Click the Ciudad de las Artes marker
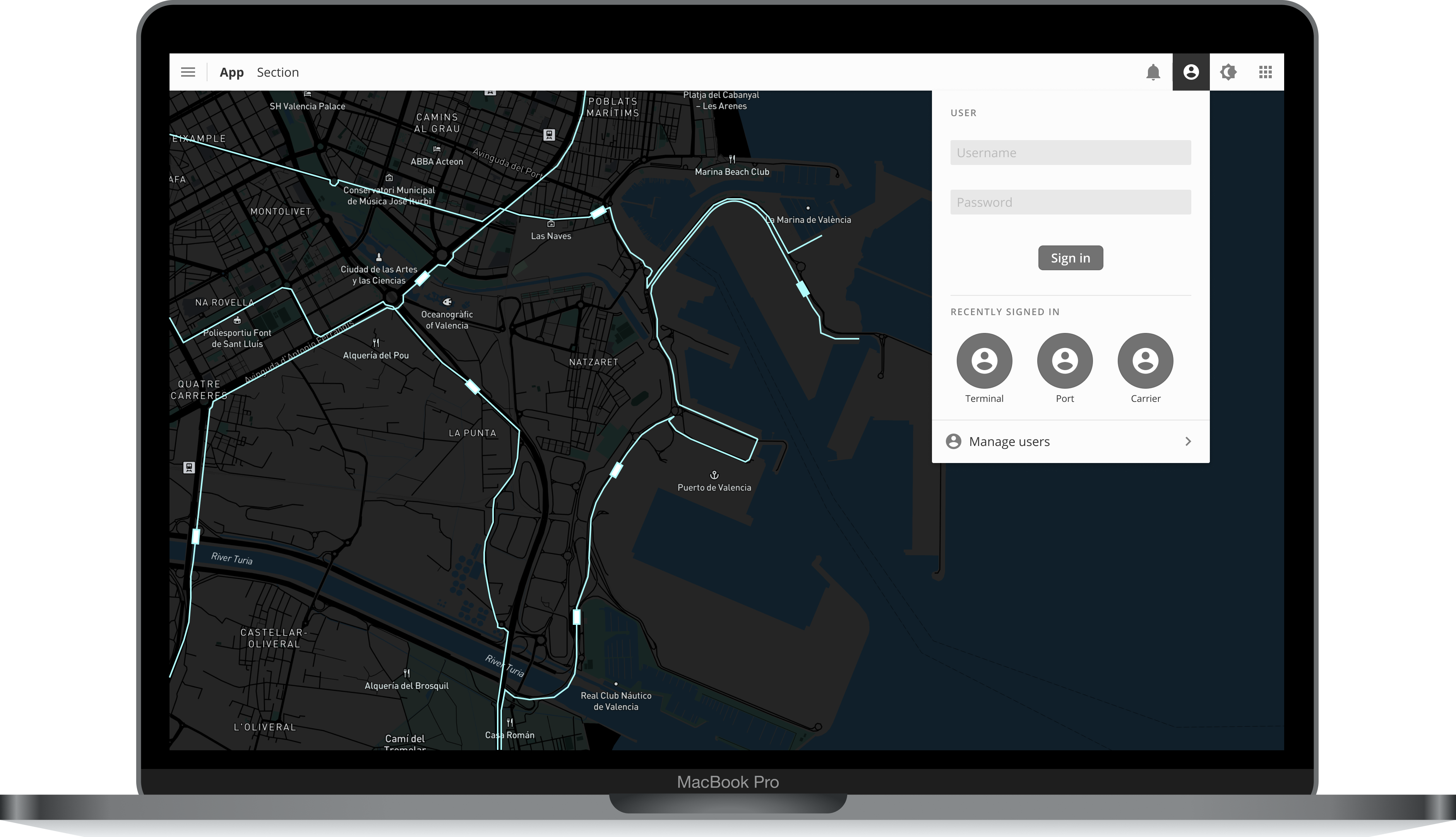 pyautogui.click(x=379, y=257)
